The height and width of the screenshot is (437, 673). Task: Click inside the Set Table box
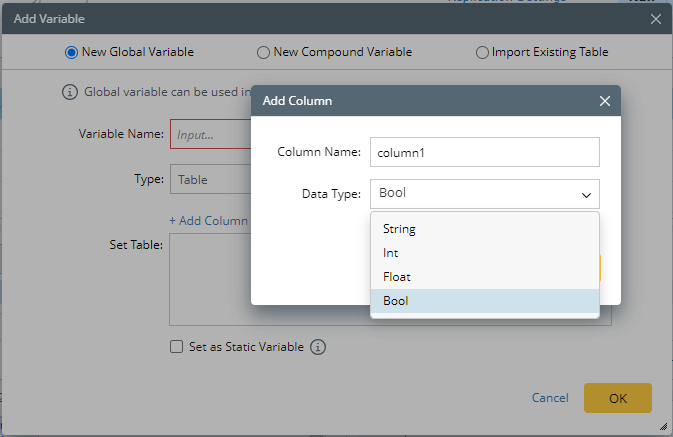tap(209, 280)
